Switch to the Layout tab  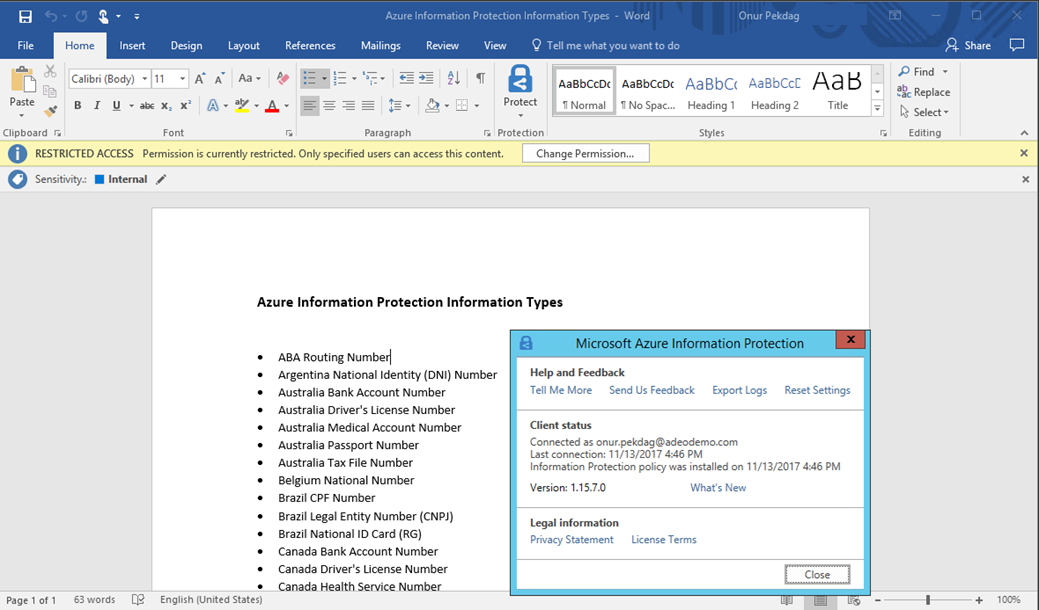(243, 45)
